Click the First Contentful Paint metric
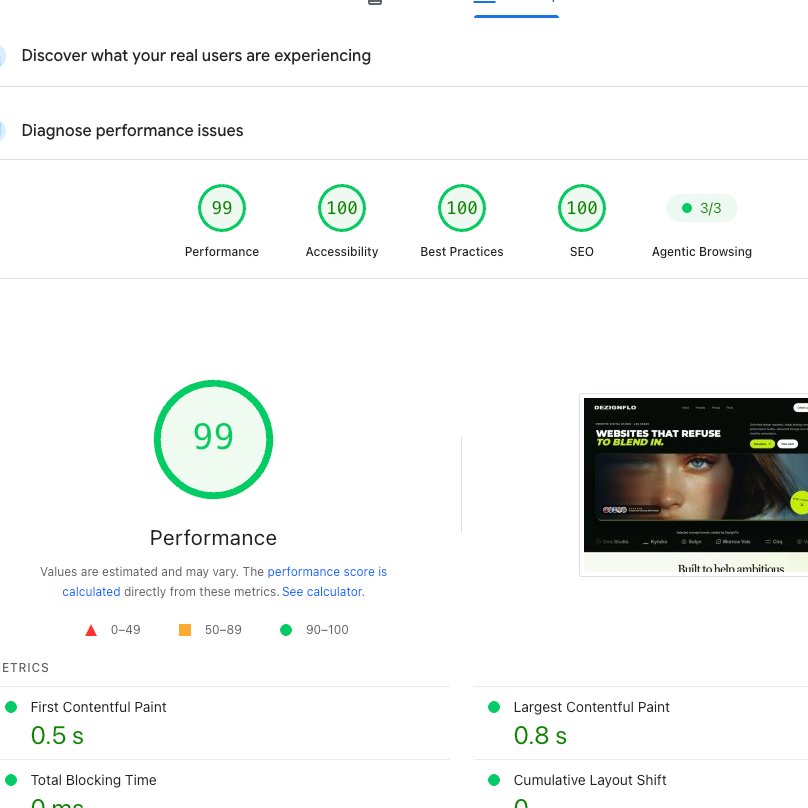Image resolution: width=808 pixels, height=808 pixels. pyautogui.click(x=98, y=707)
